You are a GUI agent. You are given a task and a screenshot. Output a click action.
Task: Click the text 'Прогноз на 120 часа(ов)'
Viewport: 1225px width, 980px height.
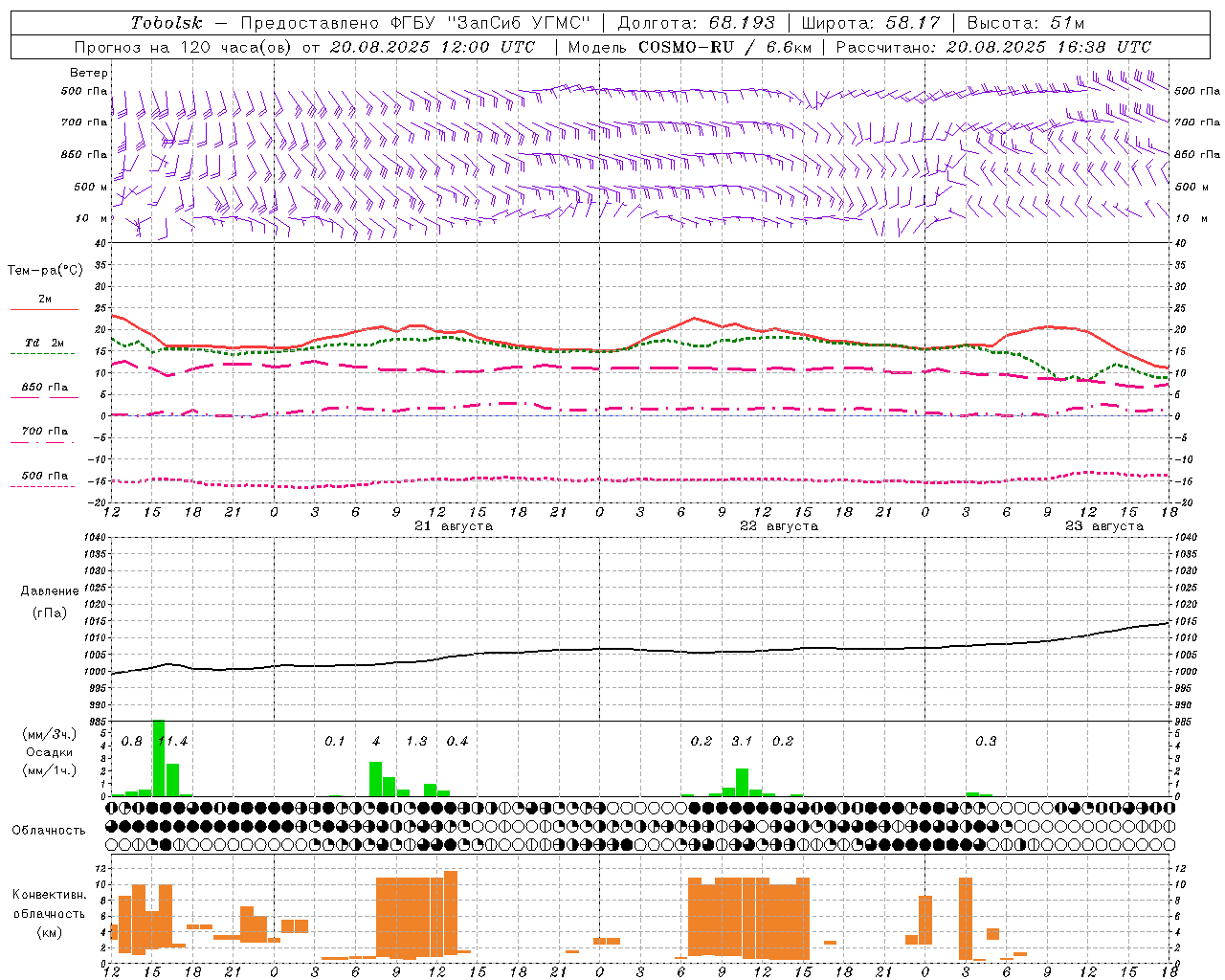(185, 47)
